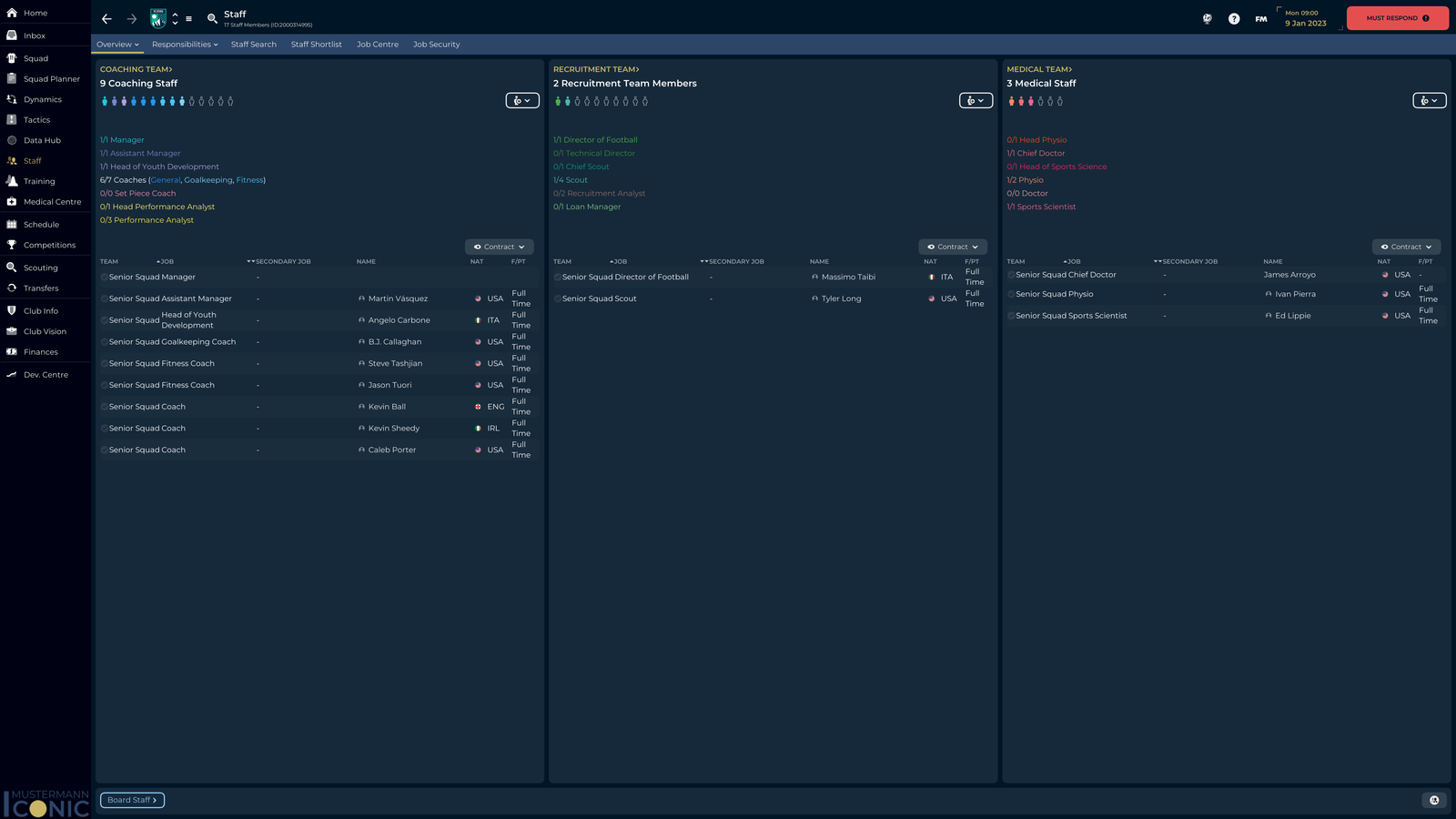Viewport: 1456px width, 819px height.
Task: Open the Medical Team staff-action dropdown
Action: click(1429, 101)
